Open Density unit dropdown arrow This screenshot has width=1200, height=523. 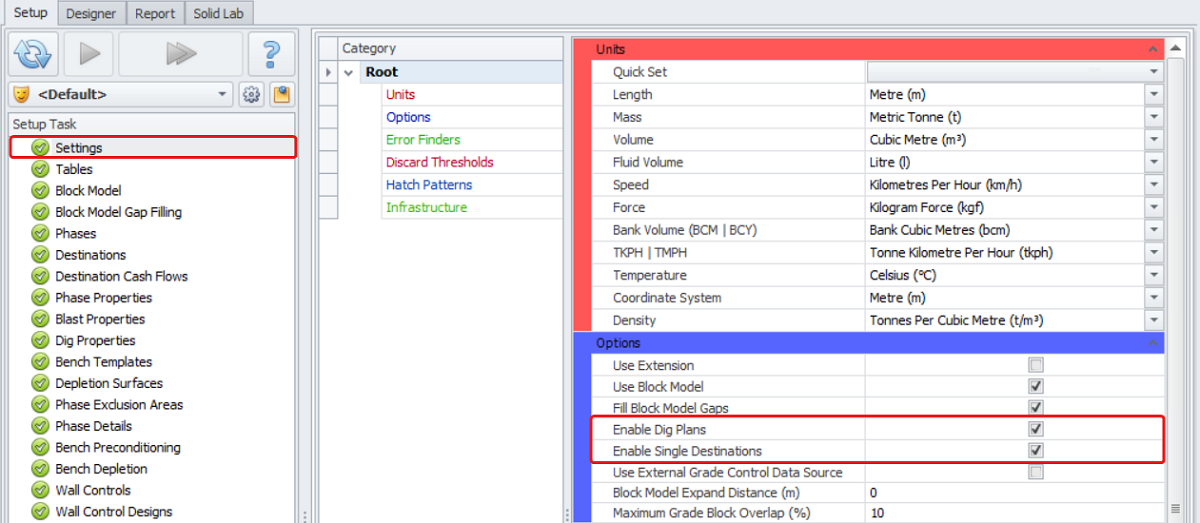1154,320
